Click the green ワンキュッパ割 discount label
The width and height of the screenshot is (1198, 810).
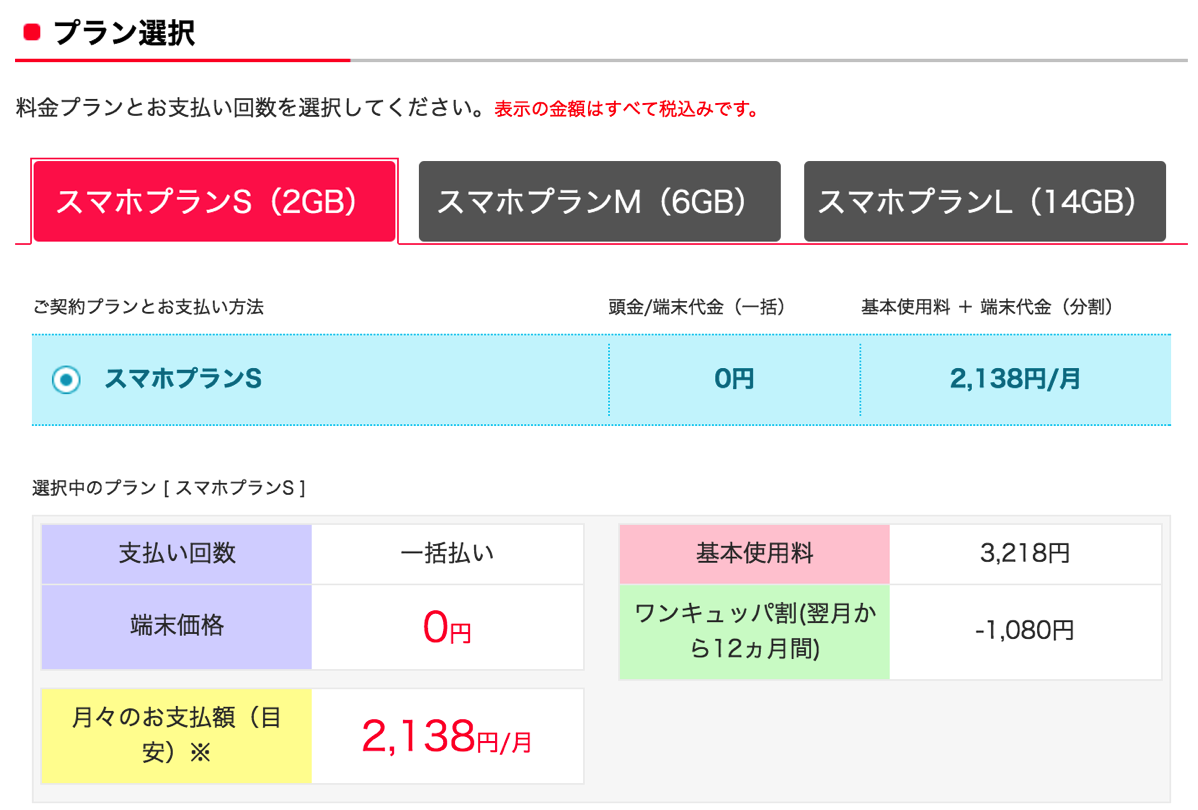tap(754, 631)
